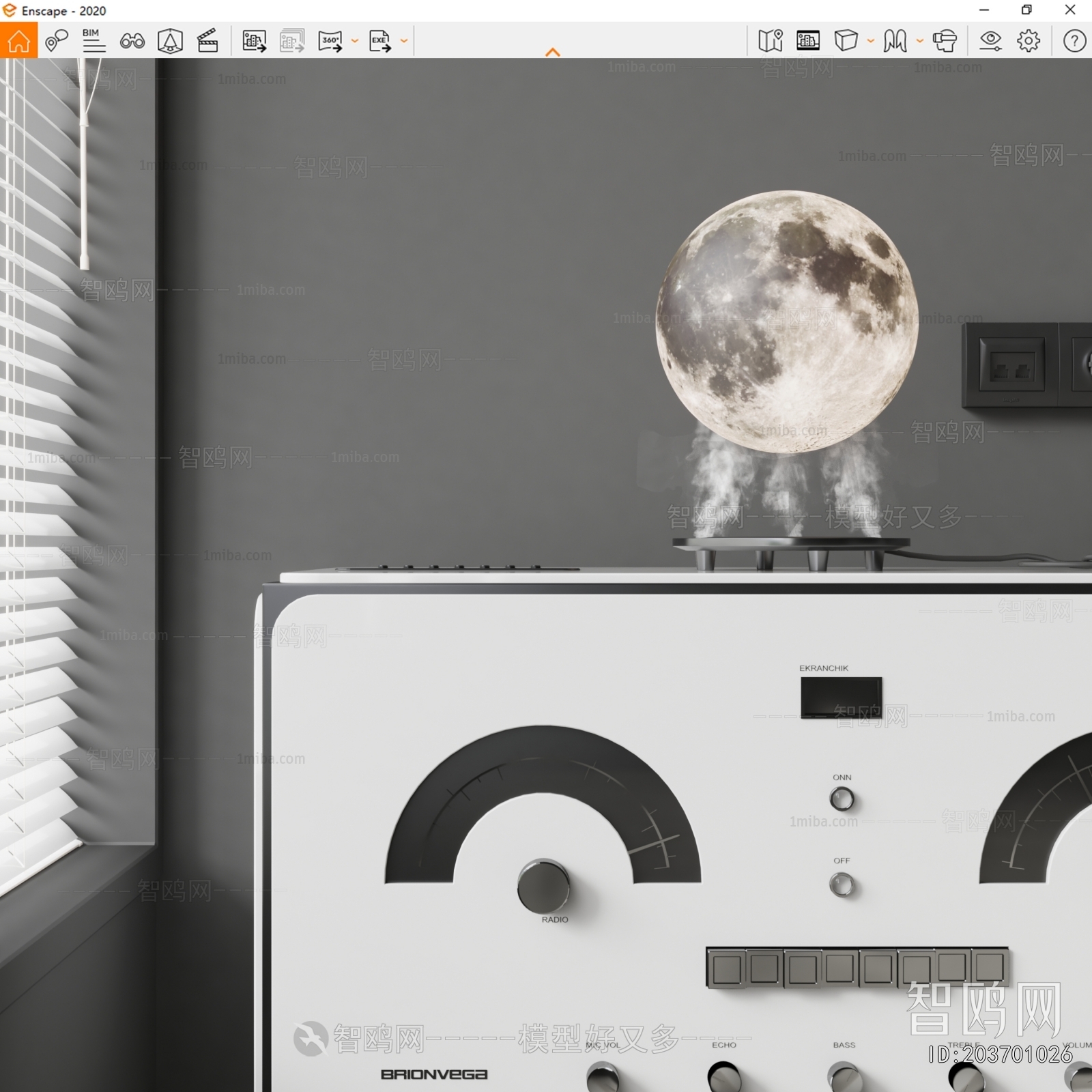
Task: Click the greyed batch rendering icon
Action: coord(292,41)
